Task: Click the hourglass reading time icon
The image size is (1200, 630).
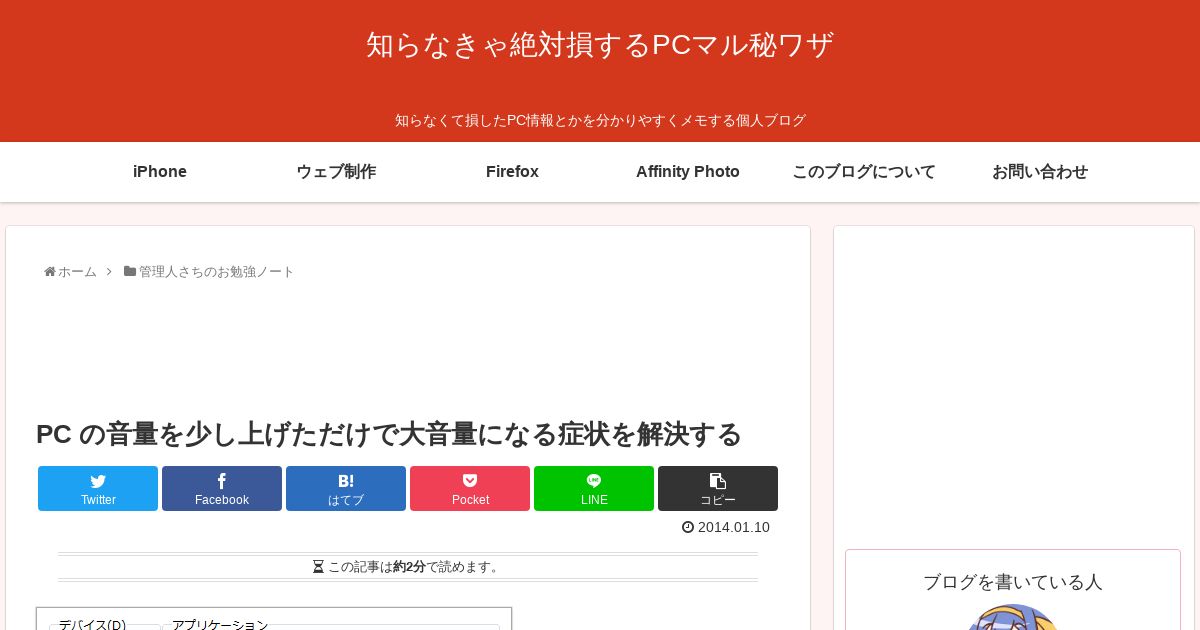Action: coord(318,567)
